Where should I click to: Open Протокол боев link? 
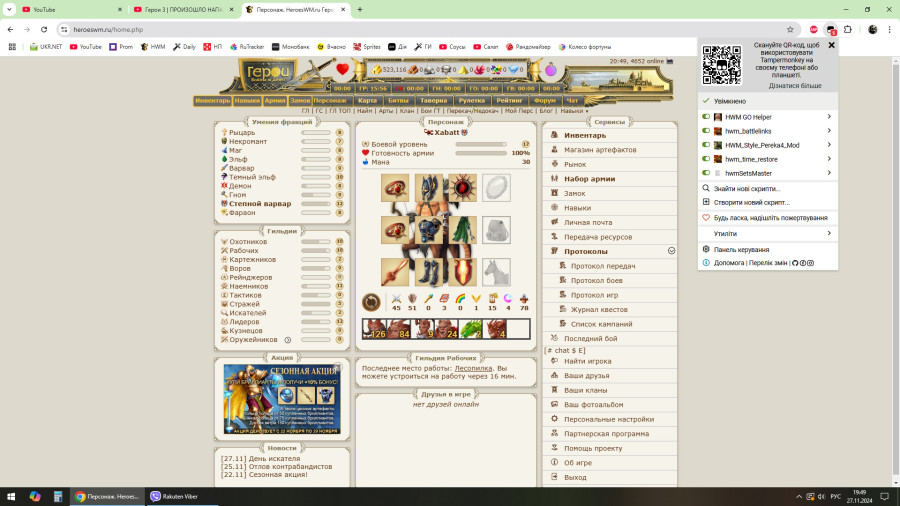[596, 281]
